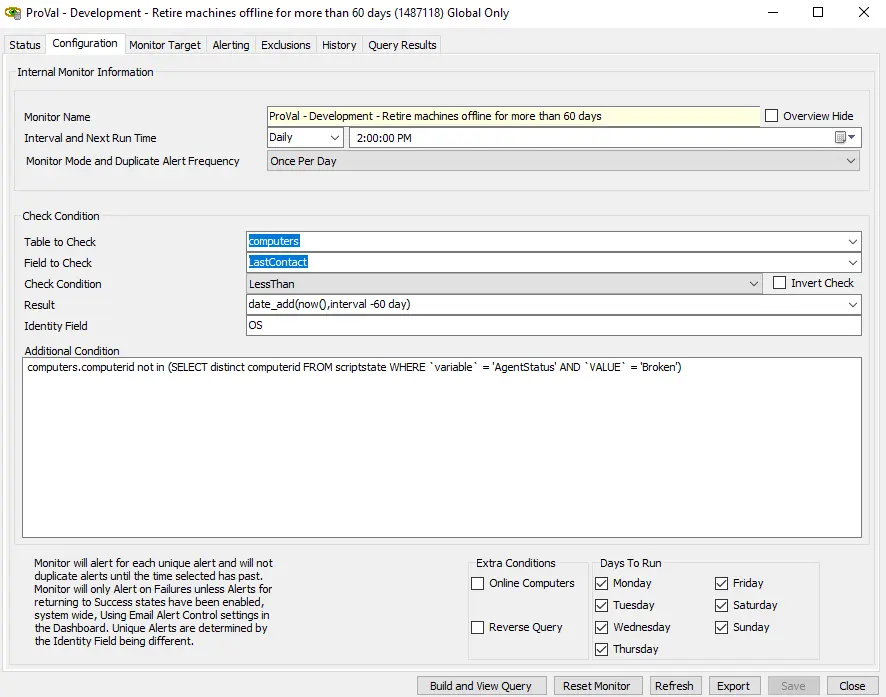Switch to the Monitor Target tab
This screenshot has width=886, height=697.
[x=165, y=45]
